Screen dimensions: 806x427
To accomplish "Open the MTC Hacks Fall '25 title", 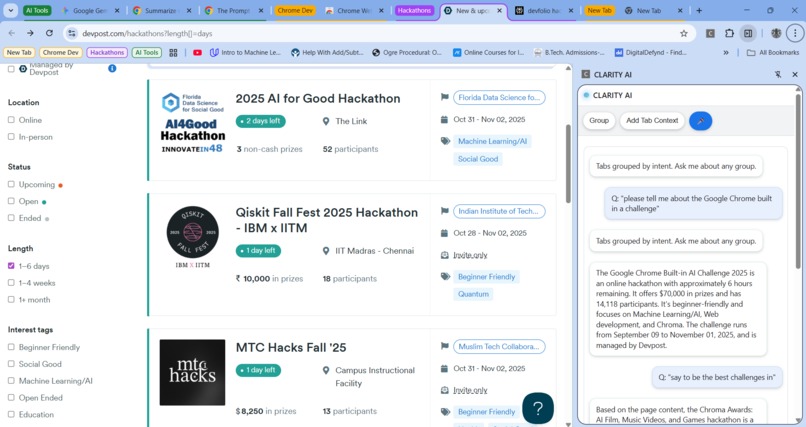I will (x=291, y=347).
